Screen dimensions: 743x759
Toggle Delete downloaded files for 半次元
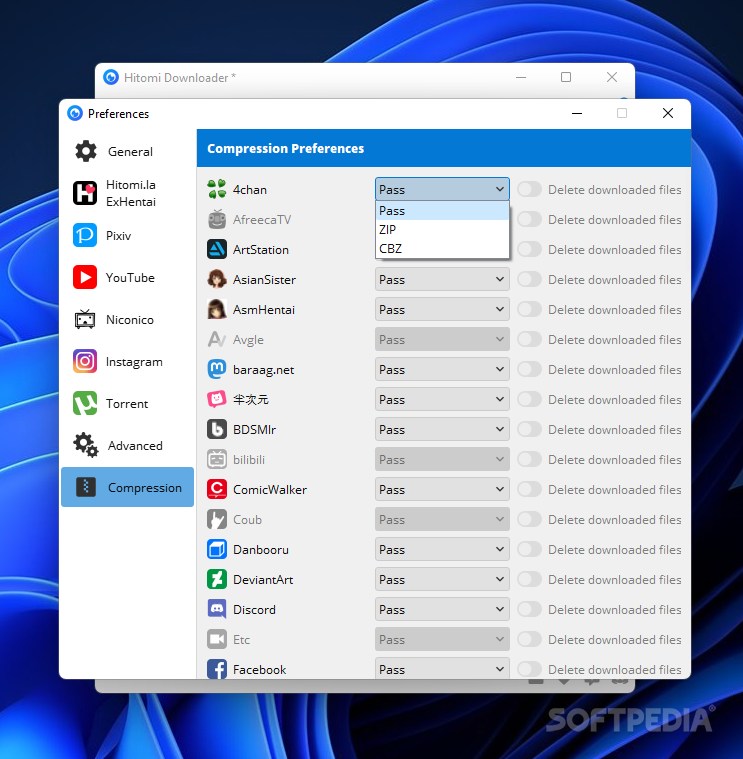[x=529, y=399]
